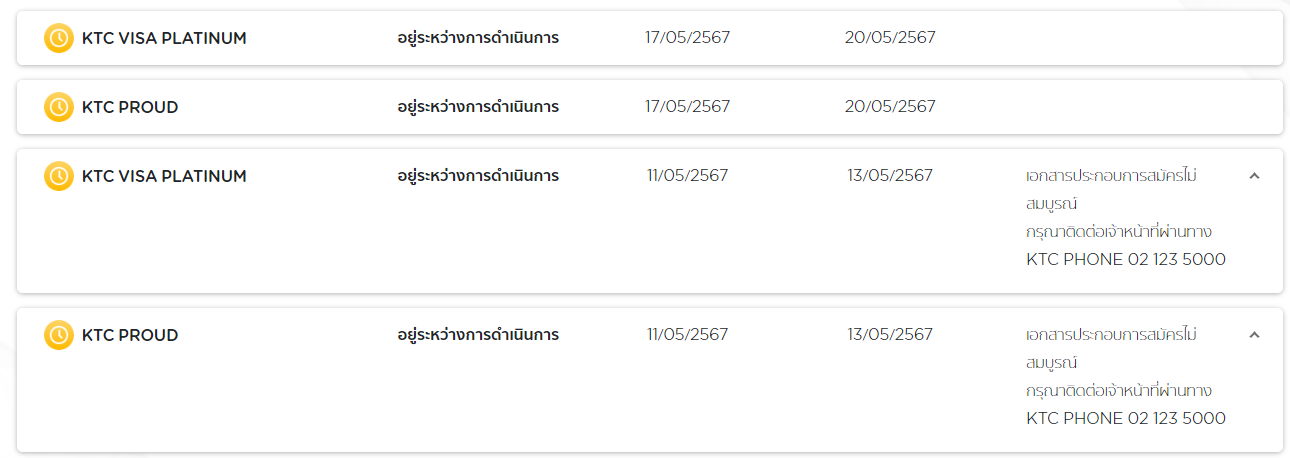Click the clock icon beside KTC PROUD dated 11/05/2567

[59, 335]
